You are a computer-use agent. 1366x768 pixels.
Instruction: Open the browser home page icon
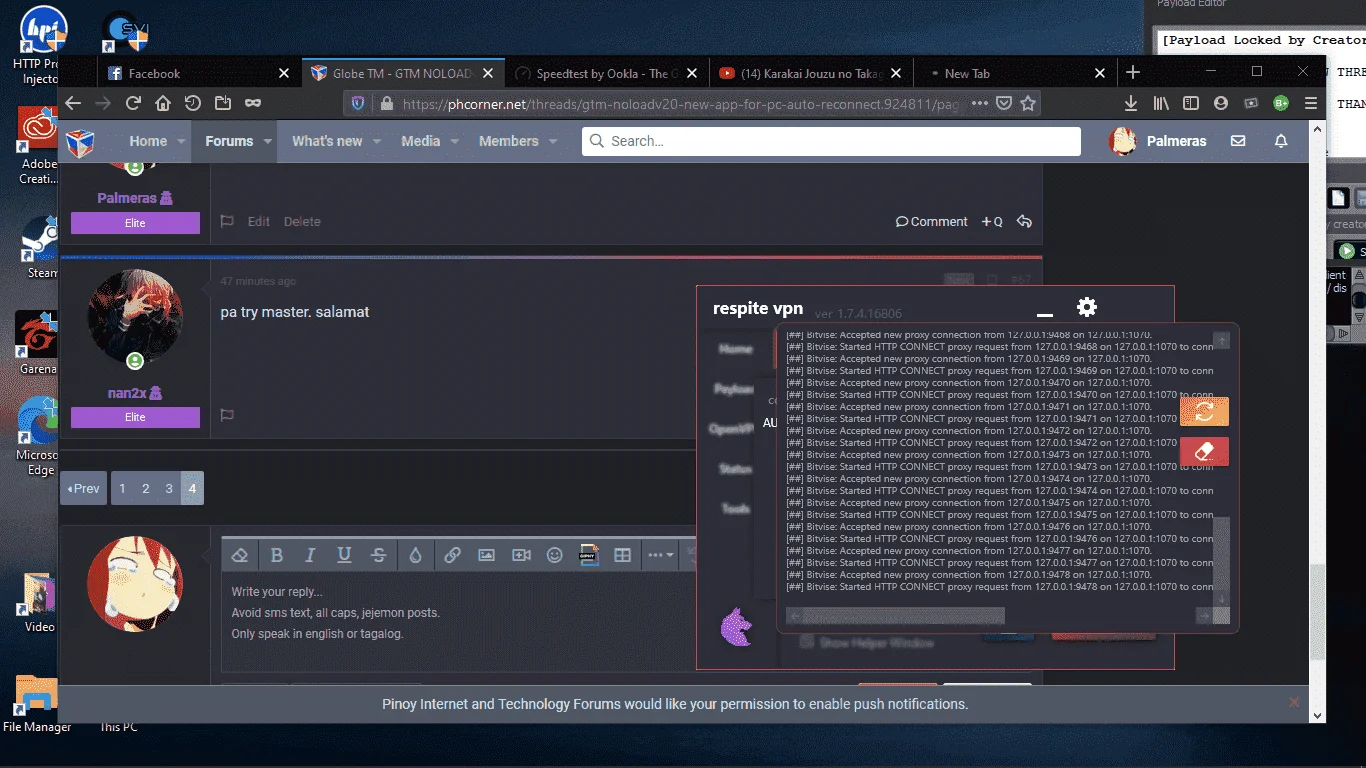click(162, 103)
